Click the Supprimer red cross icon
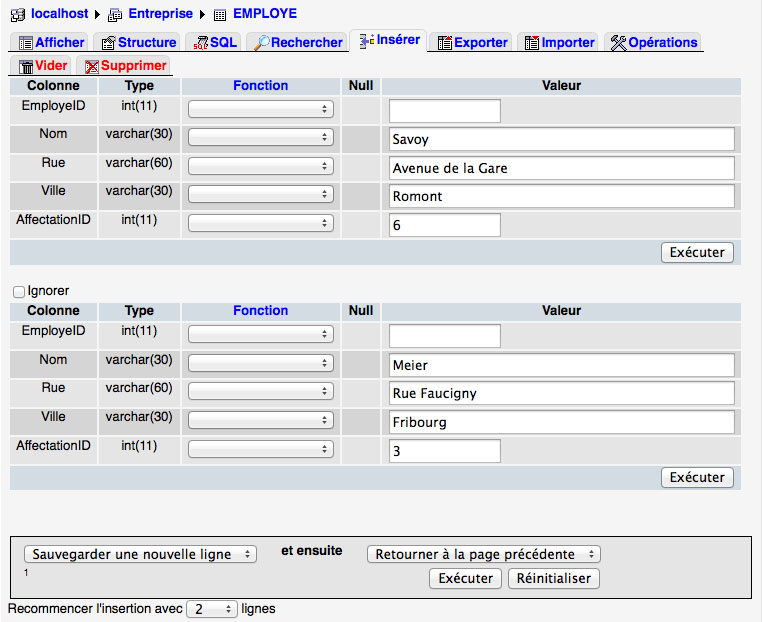762x622 pixels. (x=92, y=66)
